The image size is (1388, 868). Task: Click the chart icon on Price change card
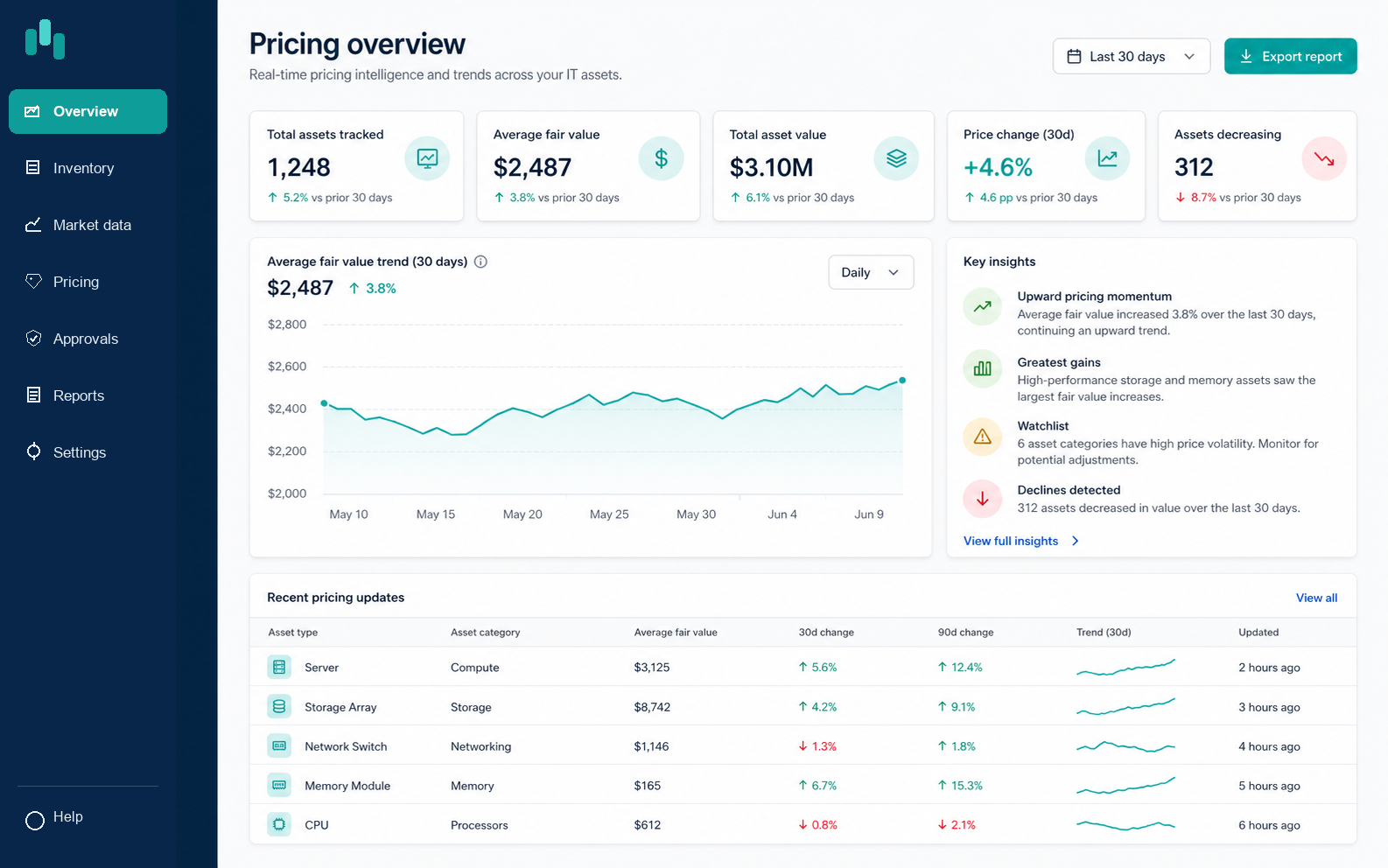coord(1107,158)
